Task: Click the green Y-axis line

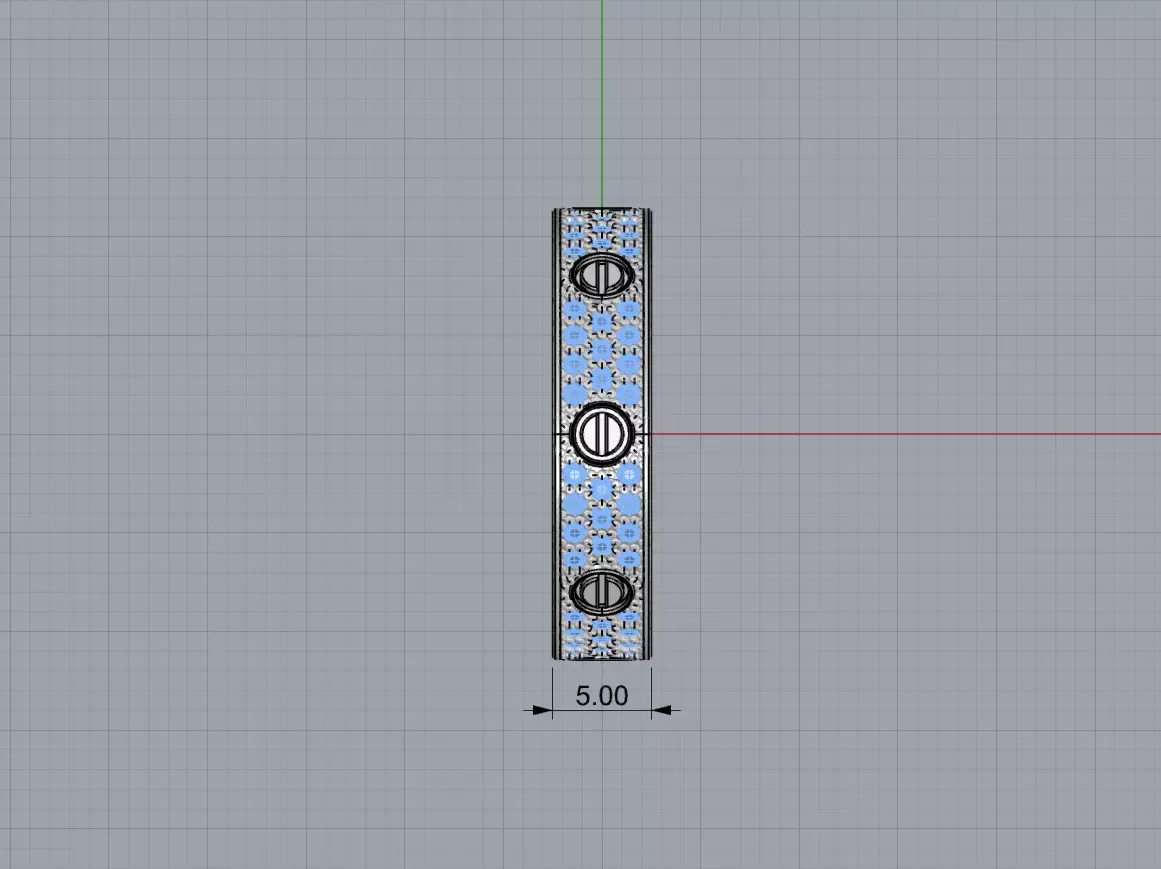Action: [x=602, y=104]
